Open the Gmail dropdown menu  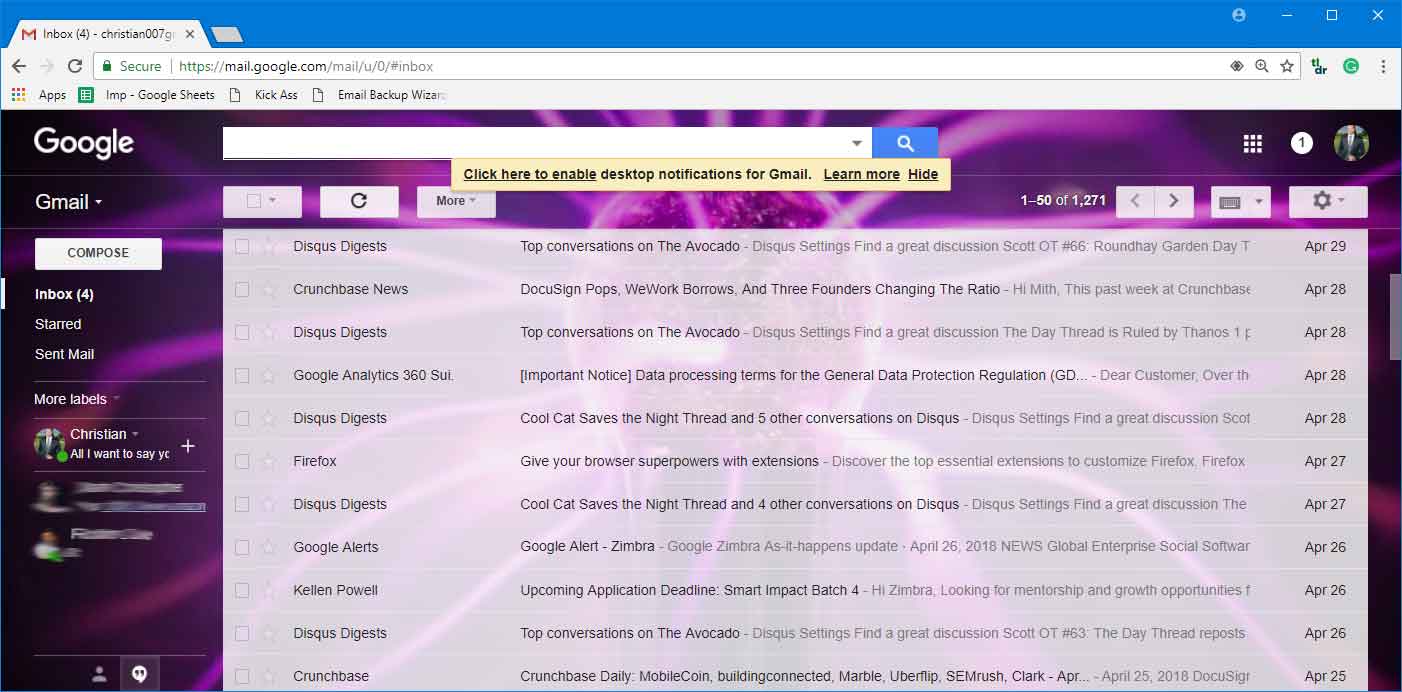[x=68, y=202]
